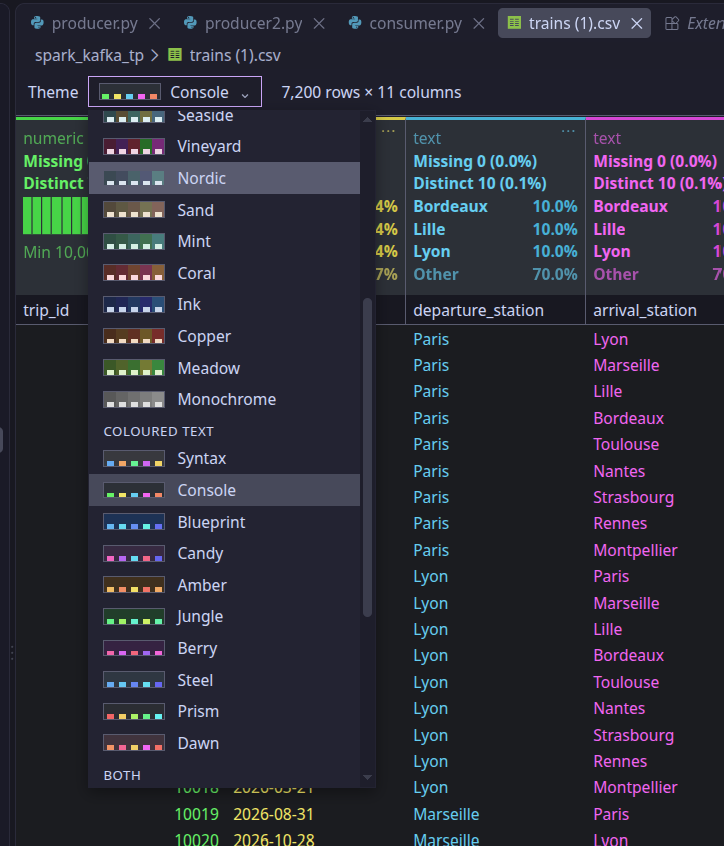This screenshot has width=724, height=846.
Task: Select the departure_station column header
Action: 495,310
